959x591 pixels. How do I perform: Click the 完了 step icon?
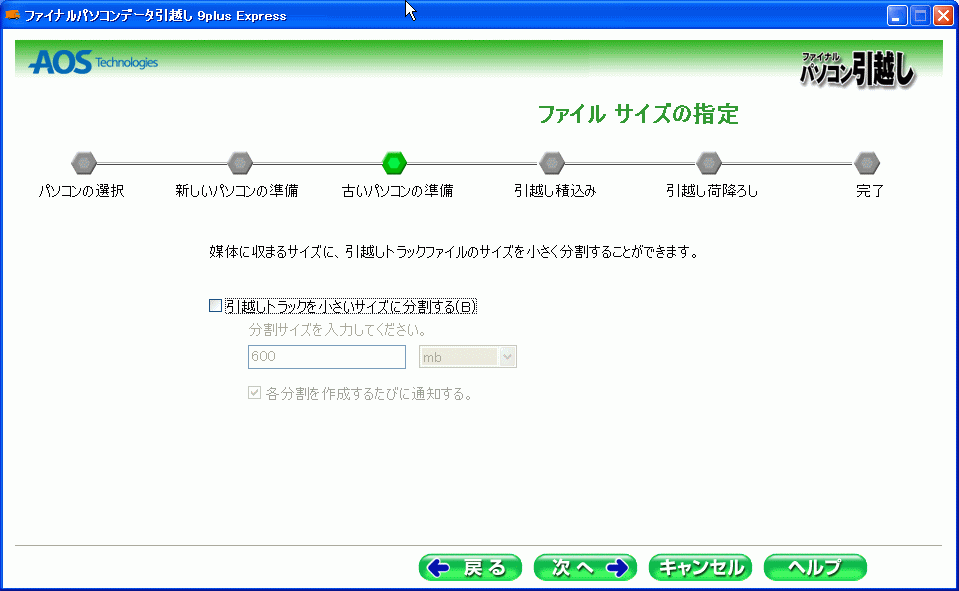867,162
